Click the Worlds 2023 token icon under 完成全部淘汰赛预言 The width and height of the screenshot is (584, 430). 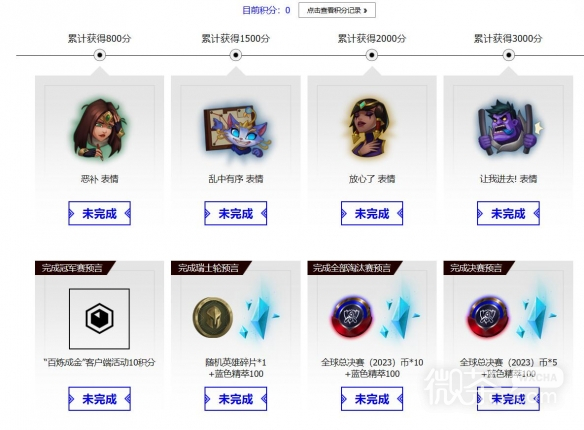[x=352, y=318]
